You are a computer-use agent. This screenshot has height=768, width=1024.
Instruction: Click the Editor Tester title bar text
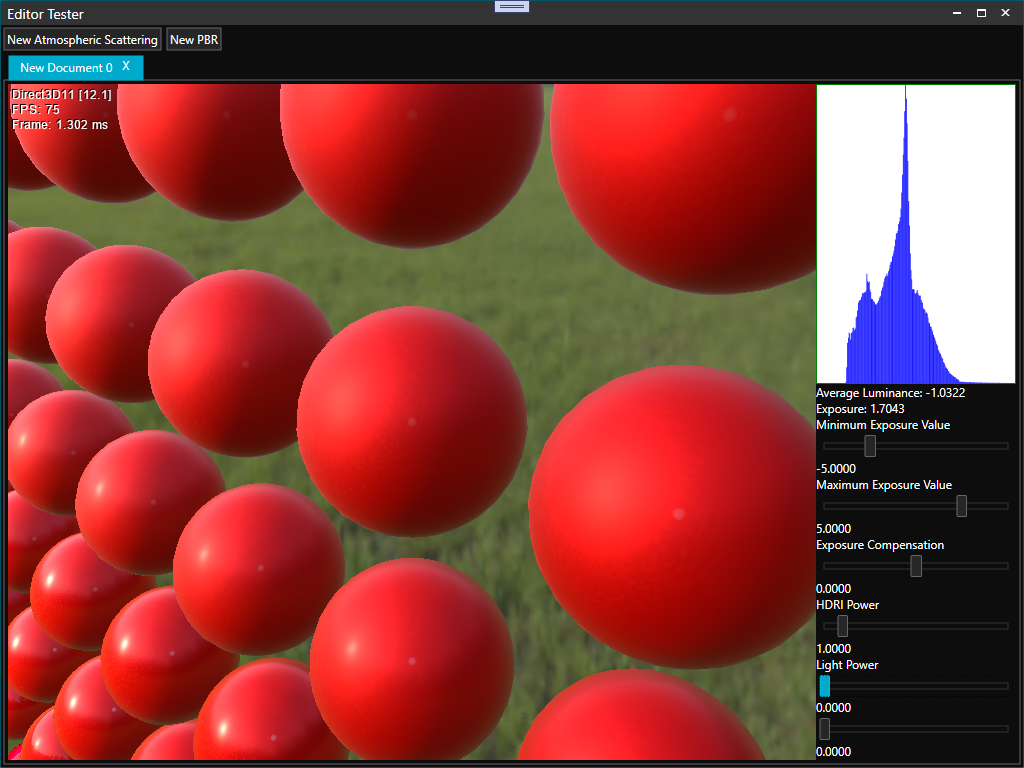pos(46,14)
